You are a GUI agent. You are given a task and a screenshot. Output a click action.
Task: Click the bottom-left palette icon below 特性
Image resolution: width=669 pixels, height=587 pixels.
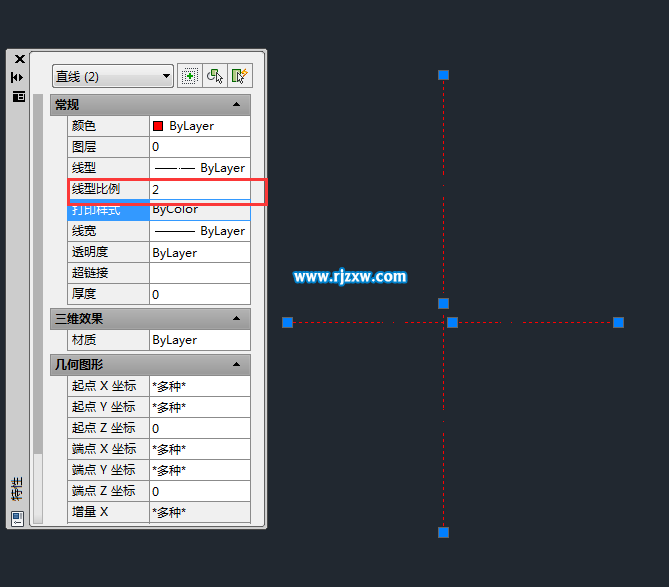coord(17,519)
